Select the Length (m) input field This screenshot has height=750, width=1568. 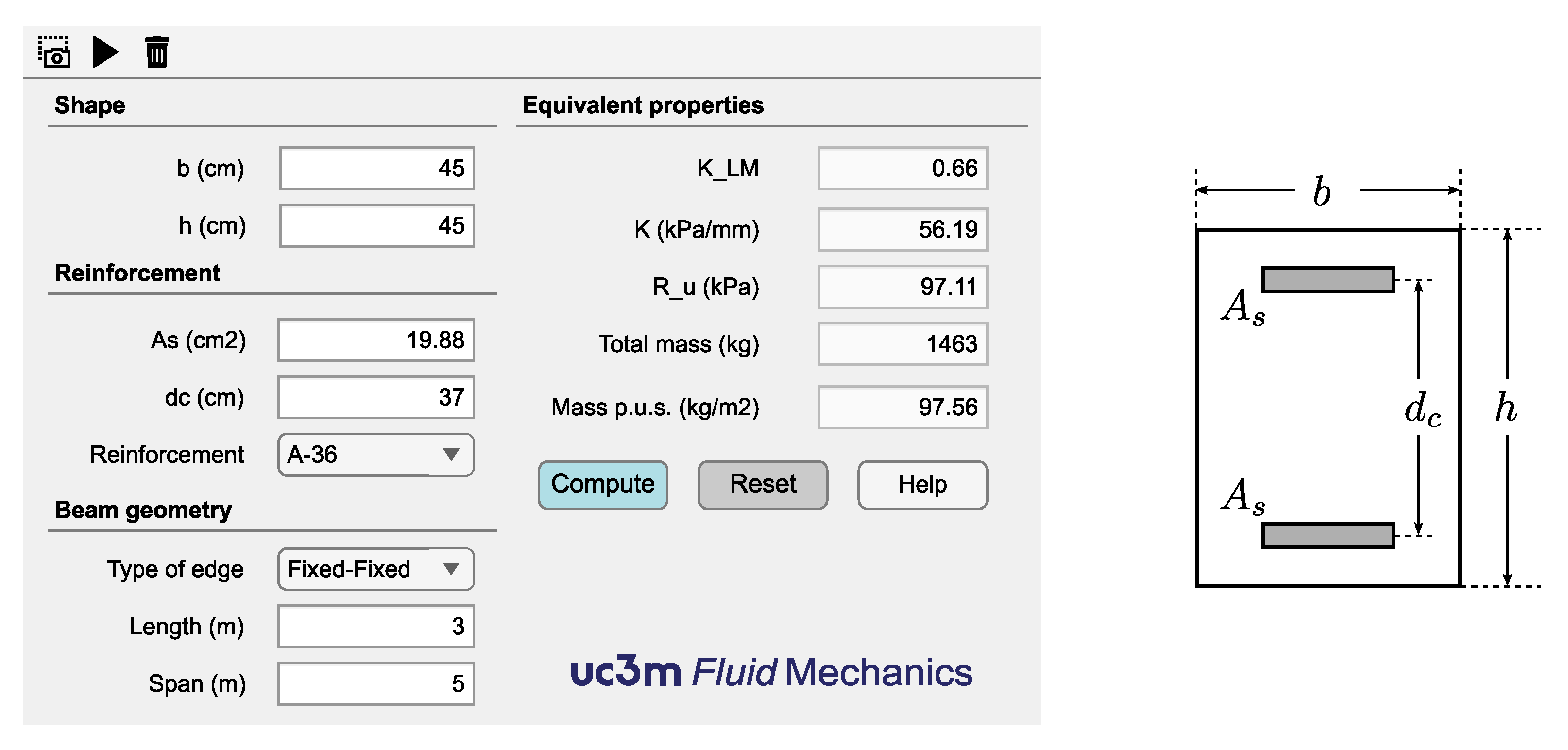(x=375, y=627)
